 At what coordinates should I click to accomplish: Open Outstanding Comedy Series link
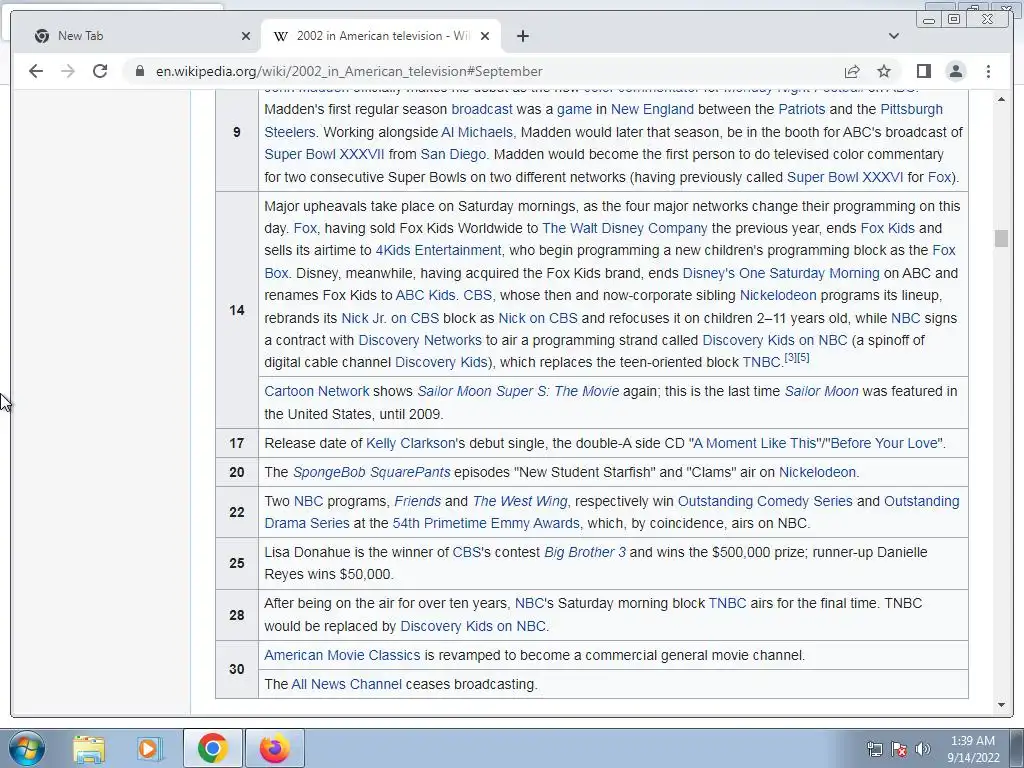point(765,501)
